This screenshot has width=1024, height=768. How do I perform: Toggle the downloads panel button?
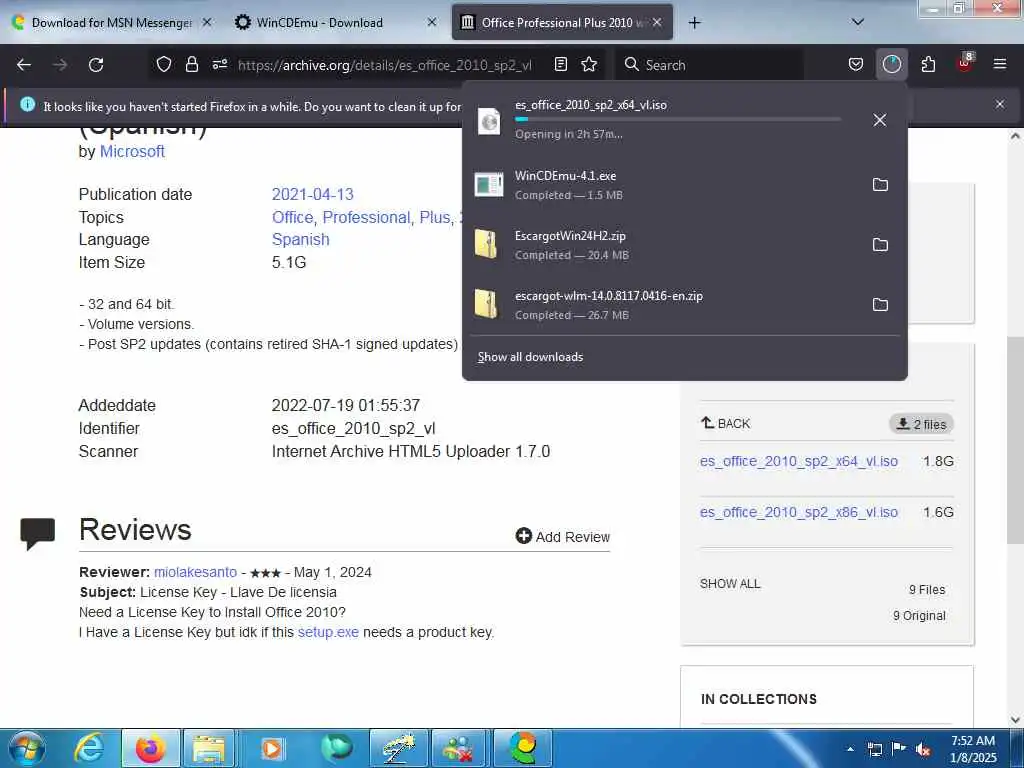(x=891, y=64)
